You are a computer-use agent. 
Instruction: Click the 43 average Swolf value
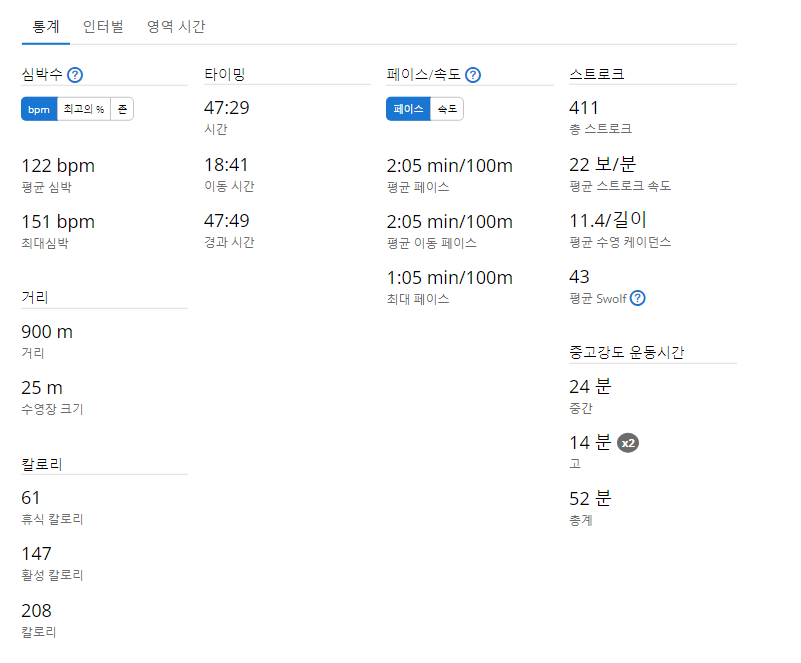pyautogui.click(x=579, y=277)
